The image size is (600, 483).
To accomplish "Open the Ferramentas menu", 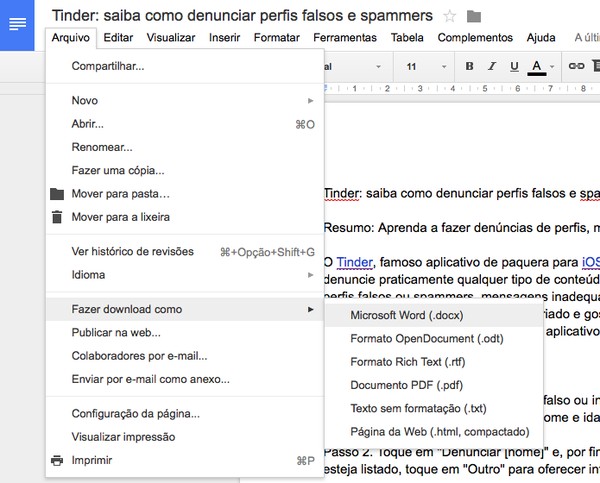I will [x=345, y=38].
